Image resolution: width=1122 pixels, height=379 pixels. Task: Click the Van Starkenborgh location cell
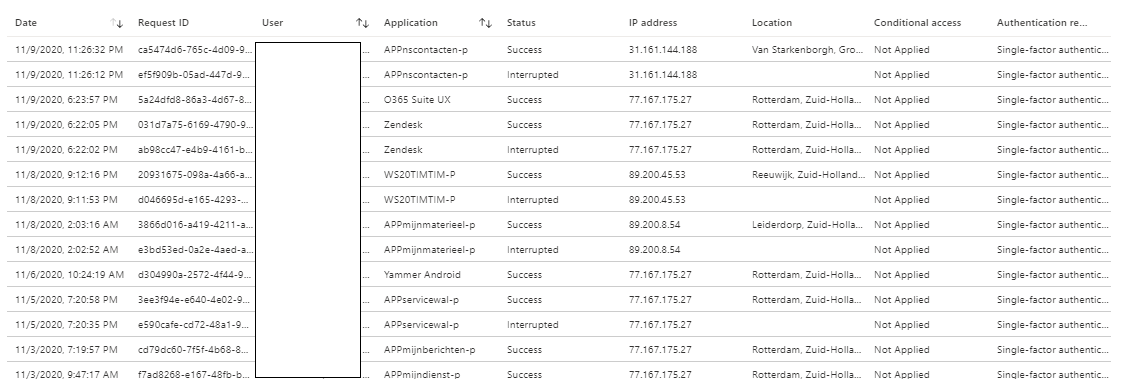tap(807, 50)
